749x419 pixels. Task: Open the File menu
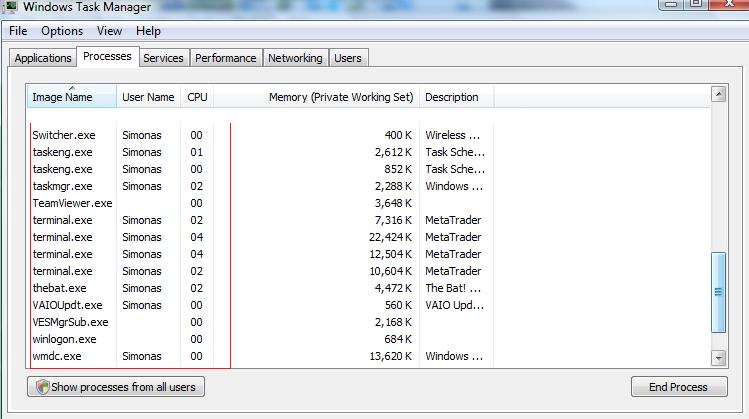pos(18,31)
